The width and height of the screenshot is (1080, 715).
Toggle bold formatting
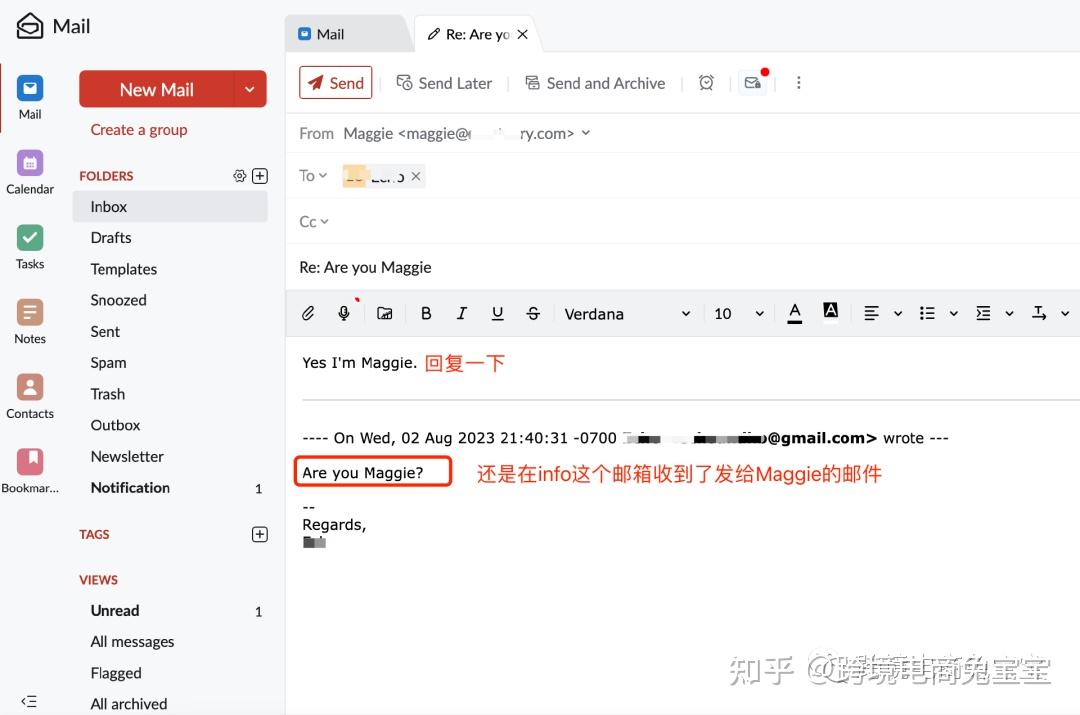point(426,313)
